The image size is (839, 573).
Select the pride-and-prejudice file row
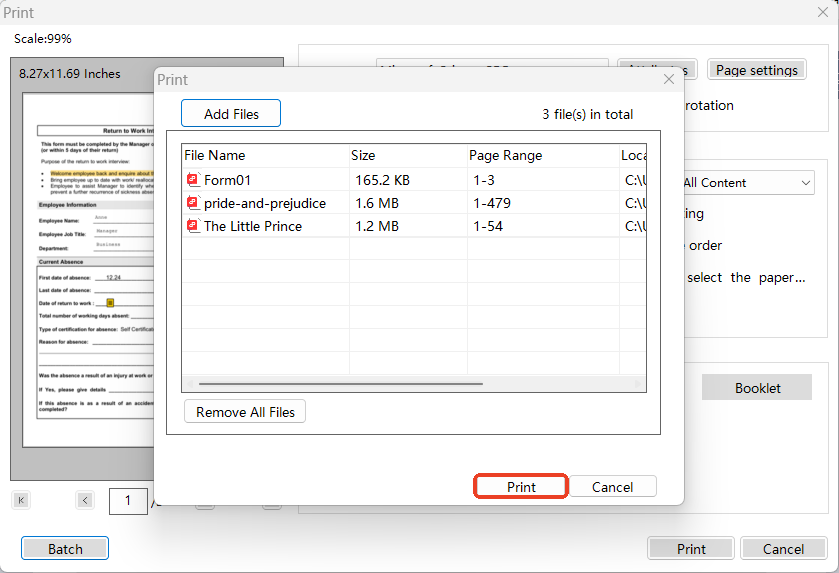pyautogui.click(x=414, y=203)
